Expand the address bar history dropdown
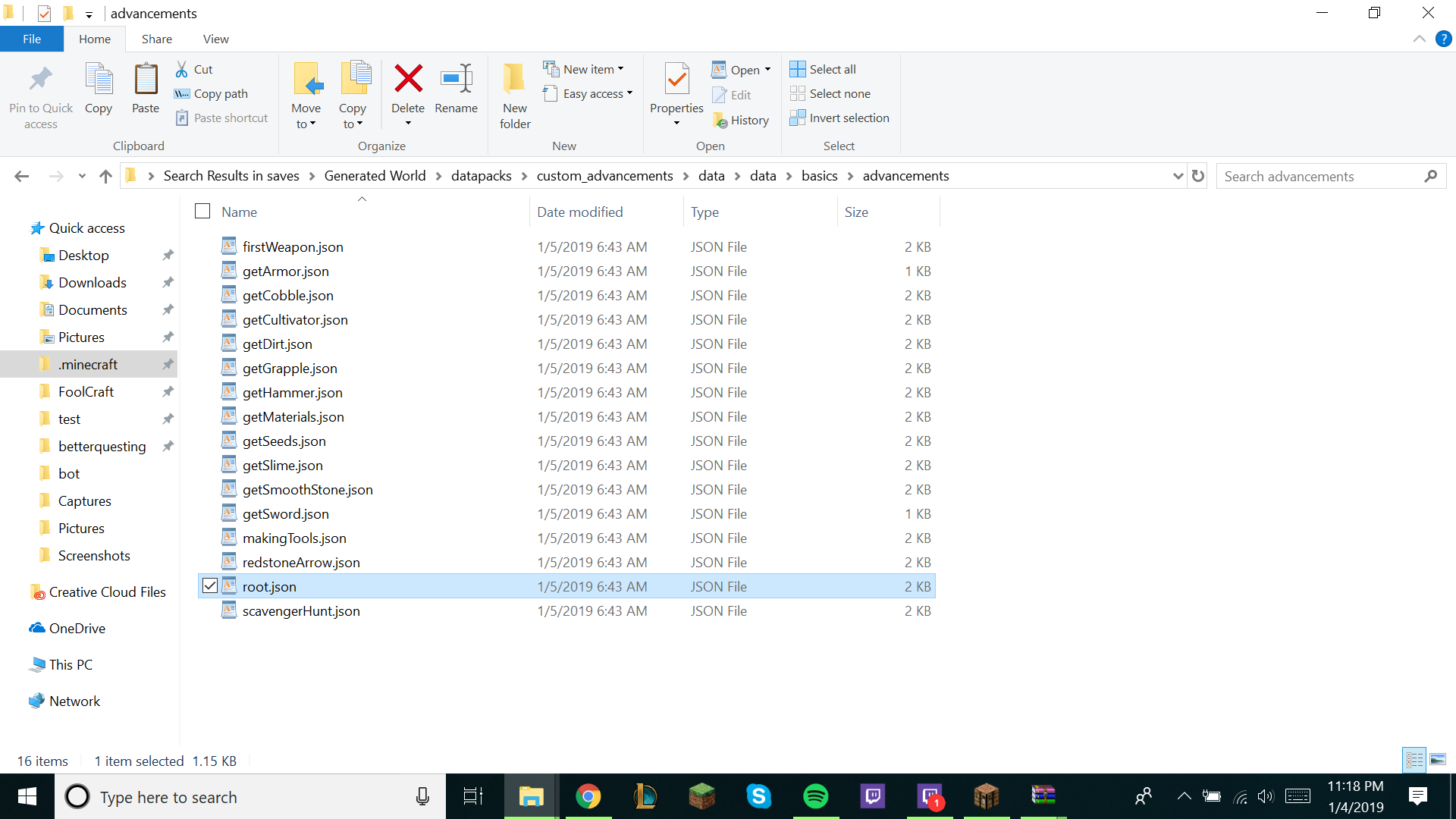 coord(1178,176)
